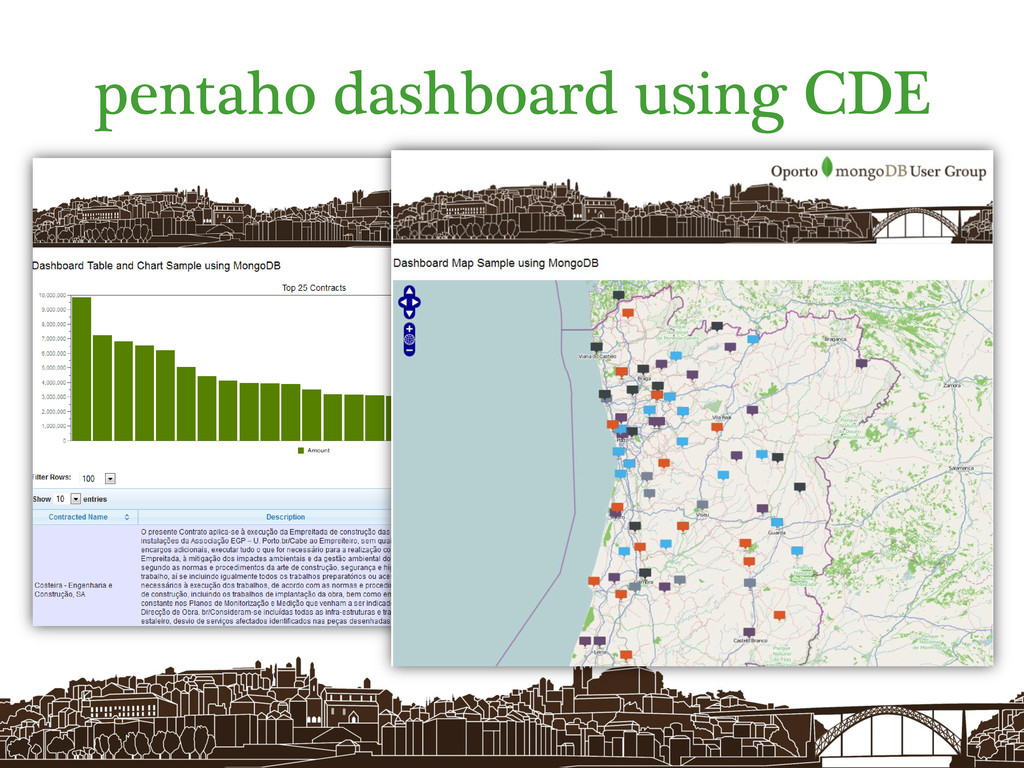The image size is (1024, 768).
Task: Sort by the Contracted Name column arrows
Action: pyautogui.click(x=127, y=517)
